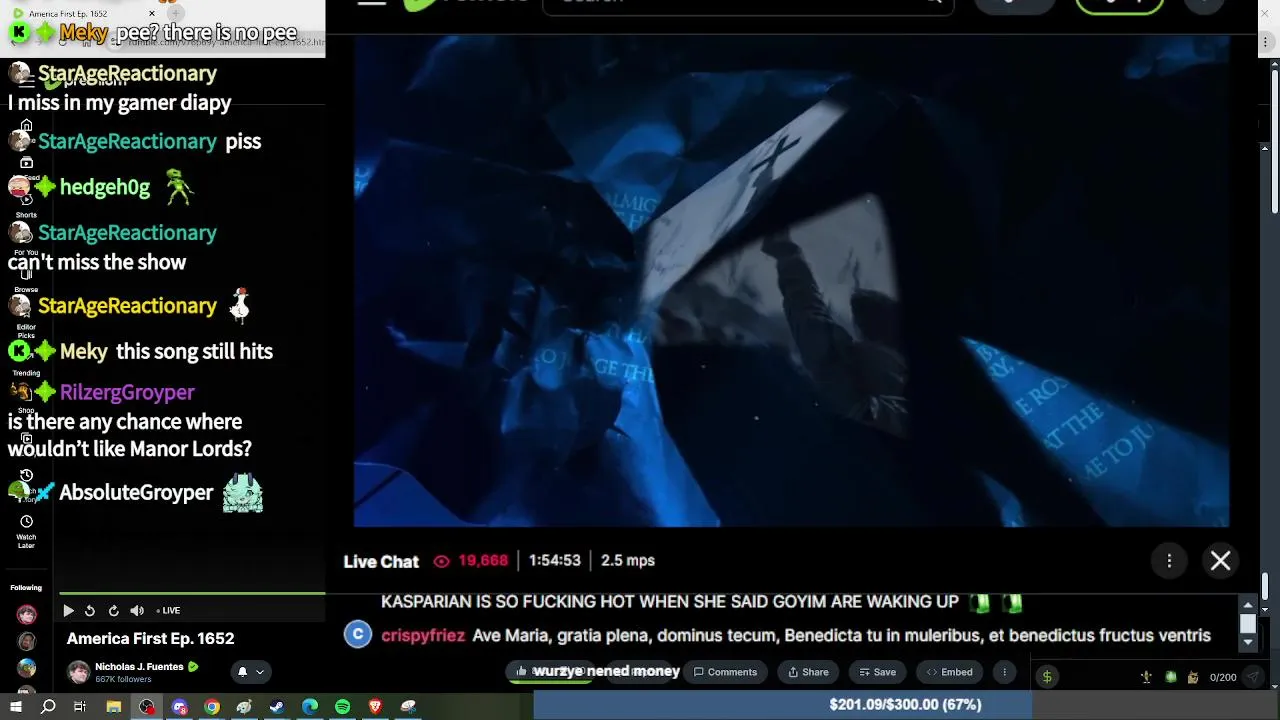
Task: Save the video to a playlist
Action: point(878,672)
